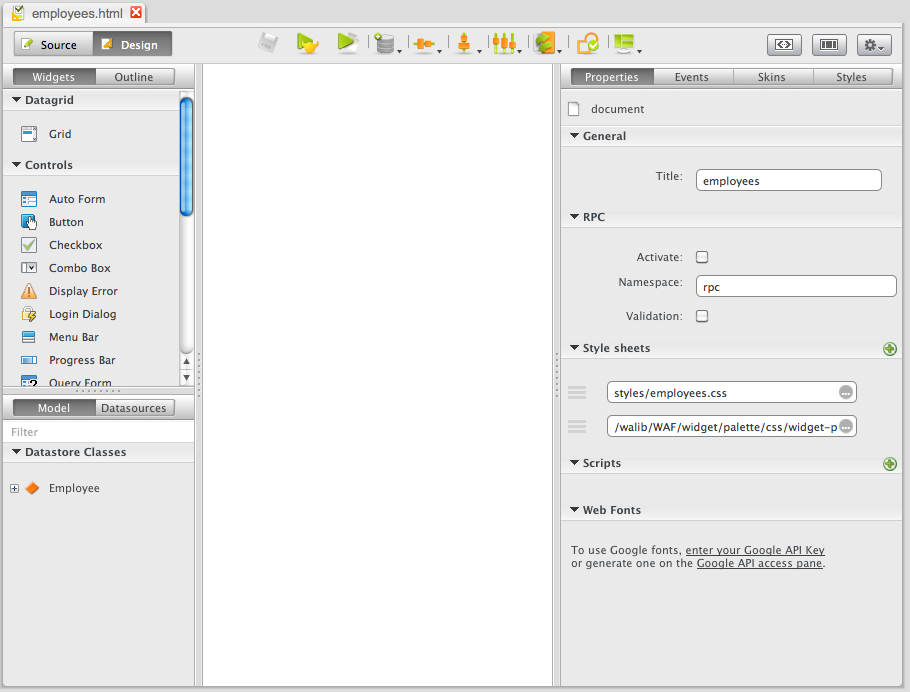
Task: Open the Datasources tab
Action: 135,408
